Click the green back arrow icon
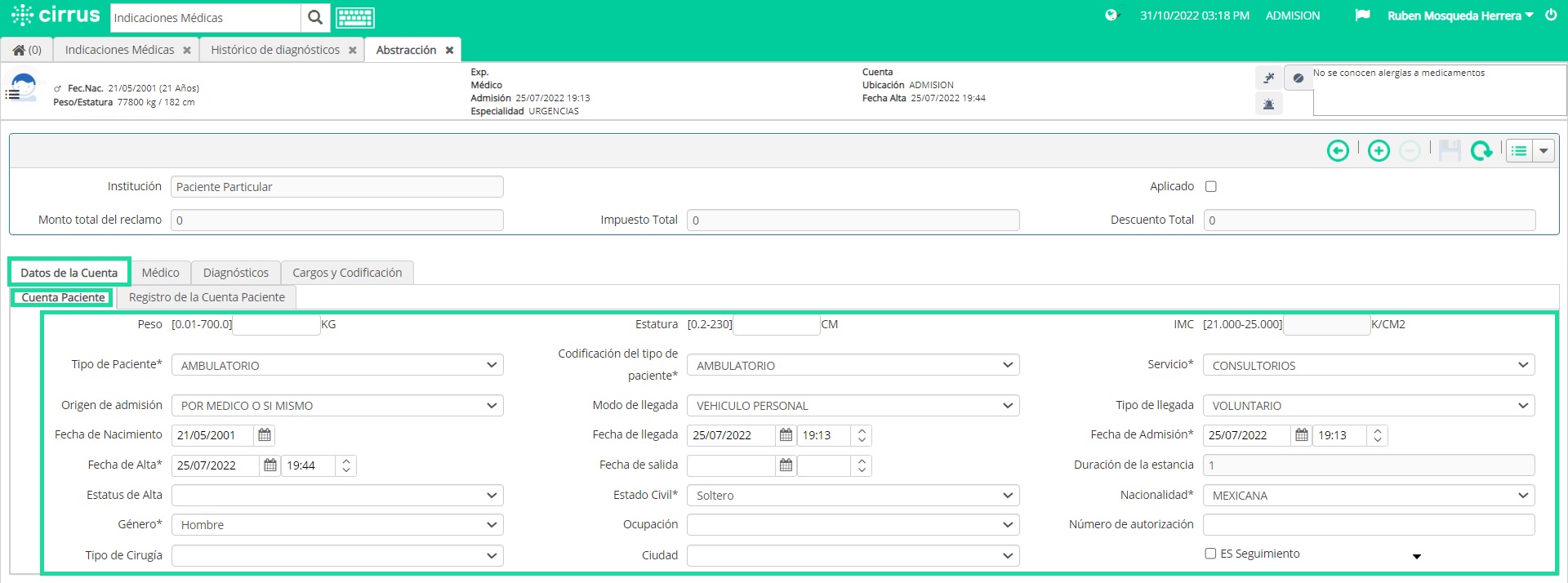 (x=1338, y=151)
